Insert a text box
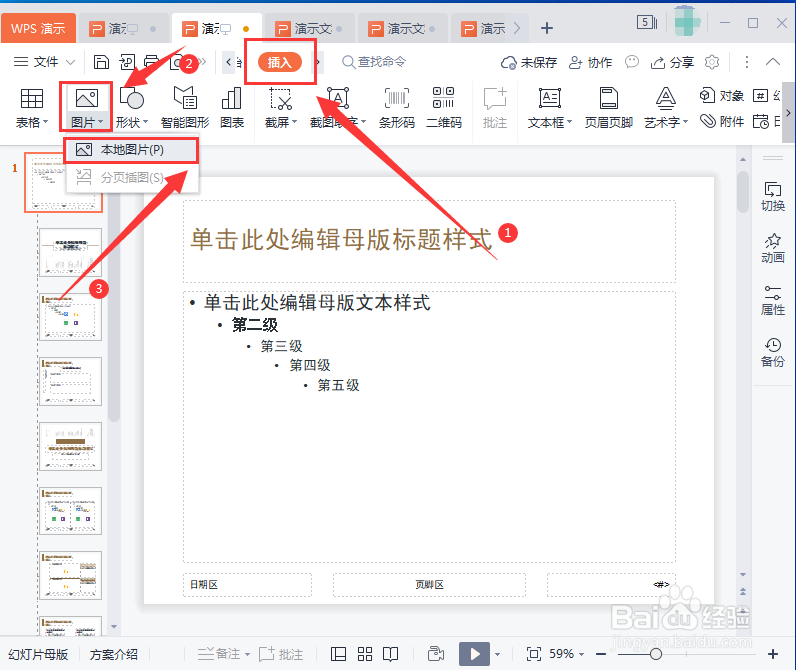 pyautogui.click(x=550, y=108)
